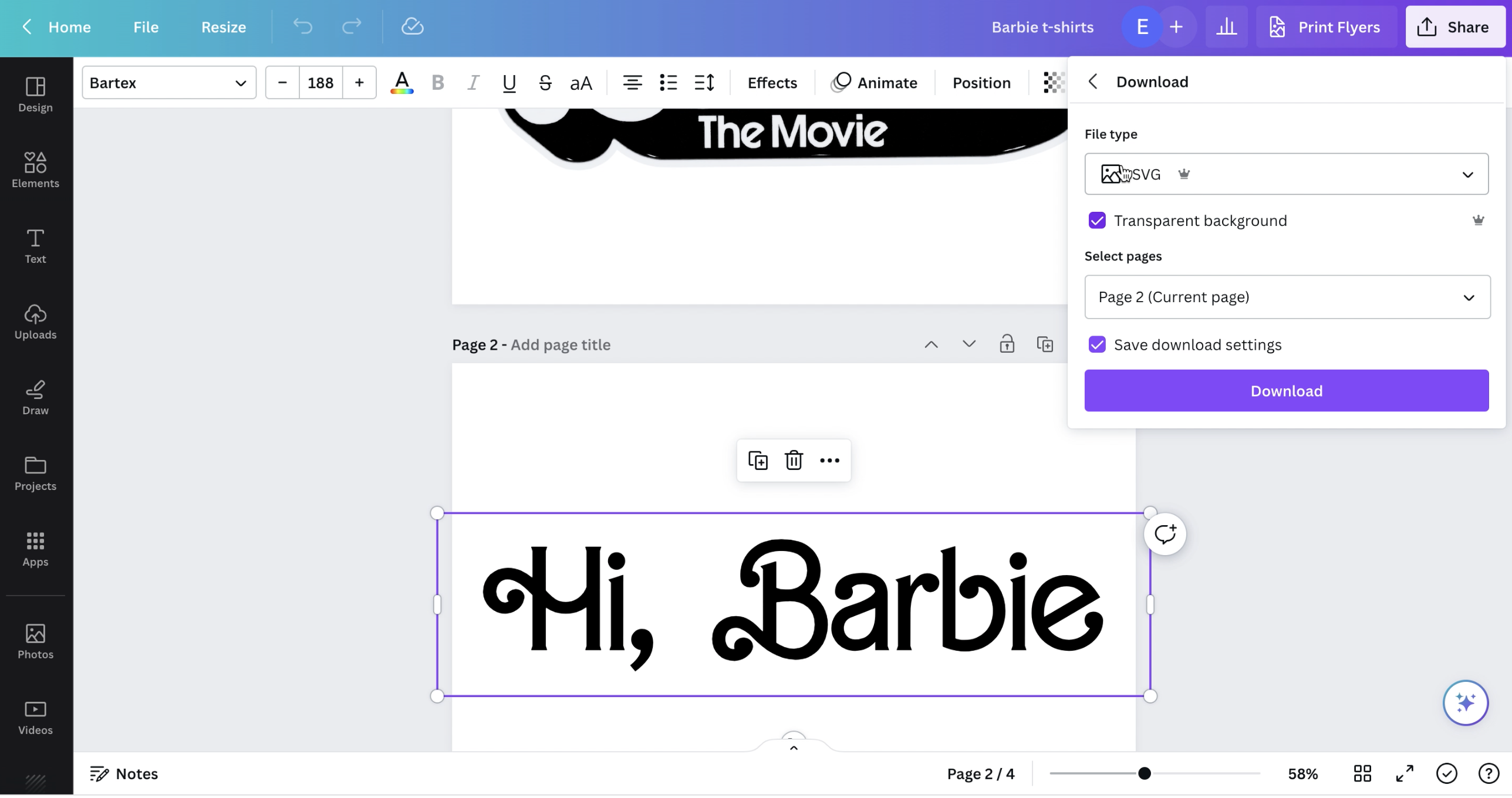Open the Uploads panel
The width and height of the screenshot is (1512, 798).
click(35, 322)
